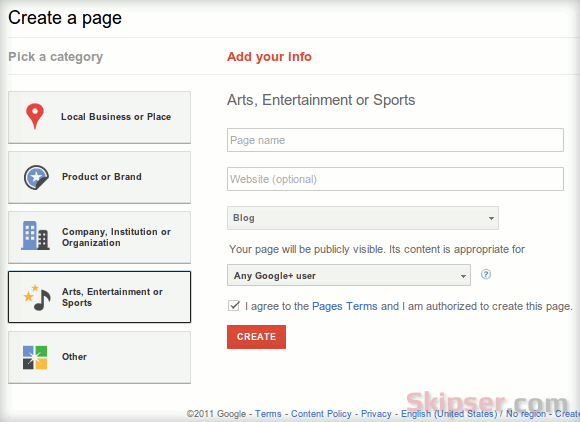Open the Terms footer link
This screenshot has height=422, width=580.
[268, 413]
